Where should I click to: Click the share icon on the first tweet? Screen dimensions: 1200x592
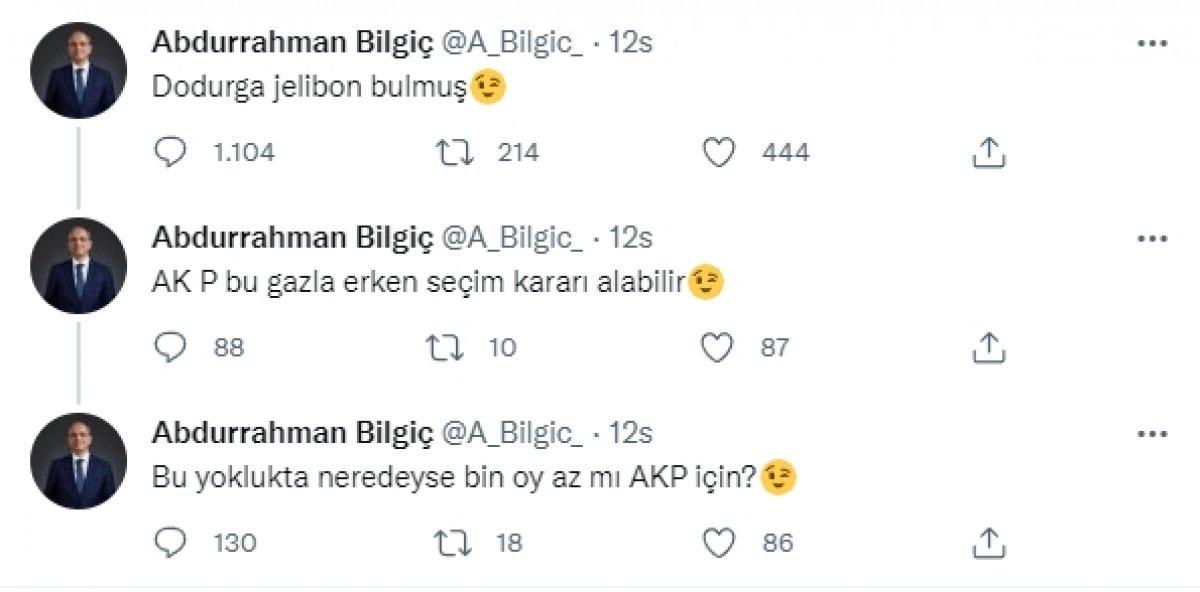991,153
